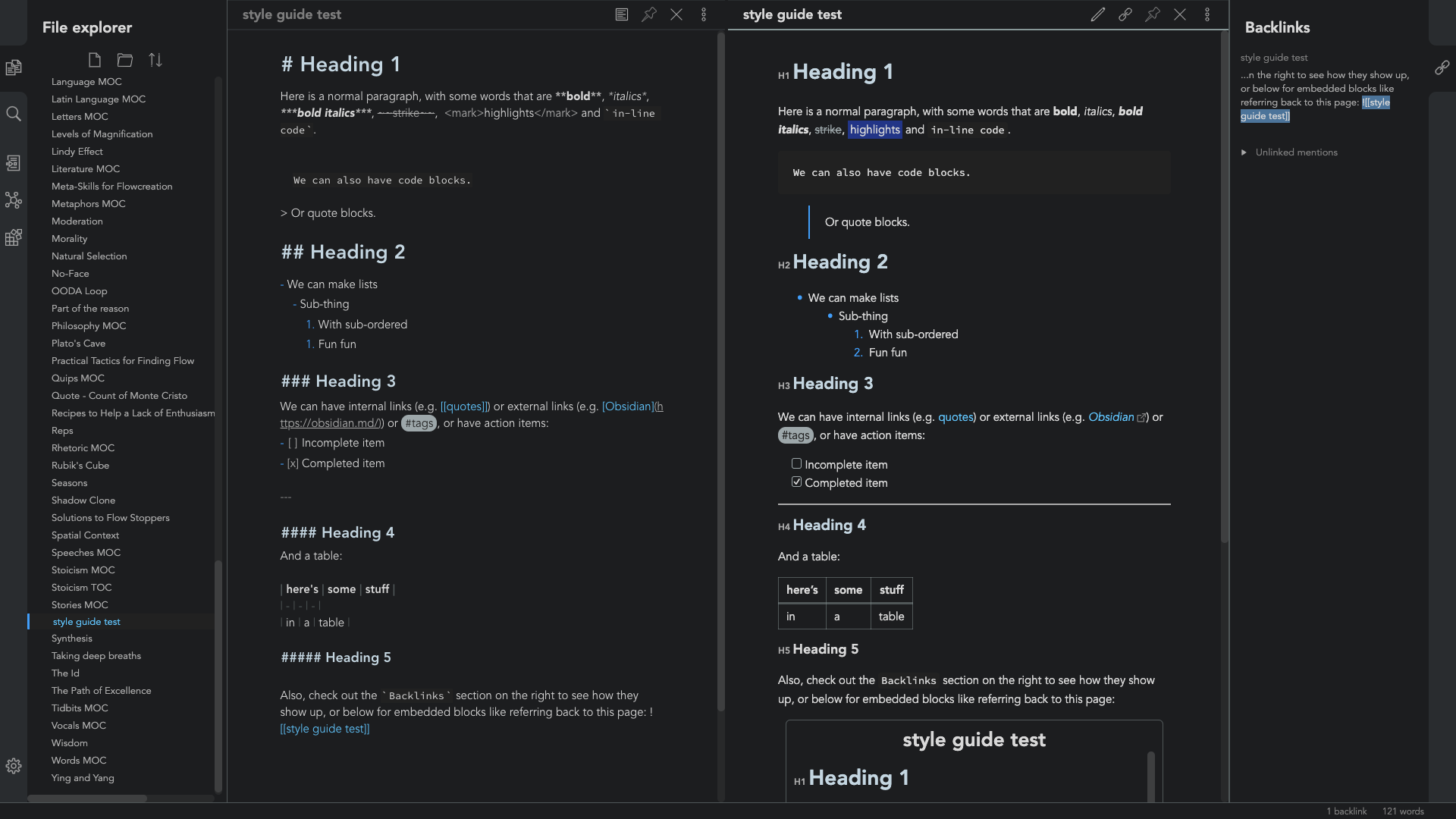Open the more options menu in right pane
The image size is (1456, 819).
click(1207, 14)
